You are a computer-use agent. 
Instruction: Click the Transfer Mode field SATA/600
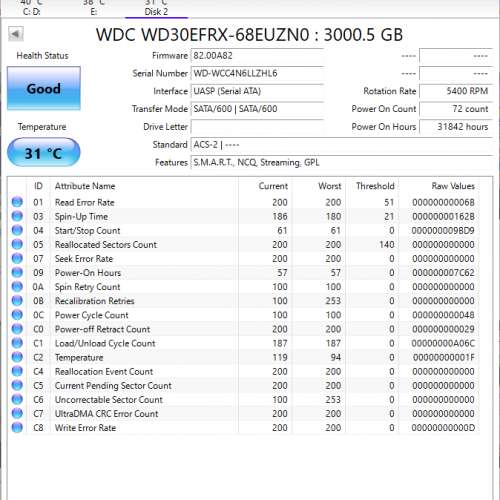point(257,109)
